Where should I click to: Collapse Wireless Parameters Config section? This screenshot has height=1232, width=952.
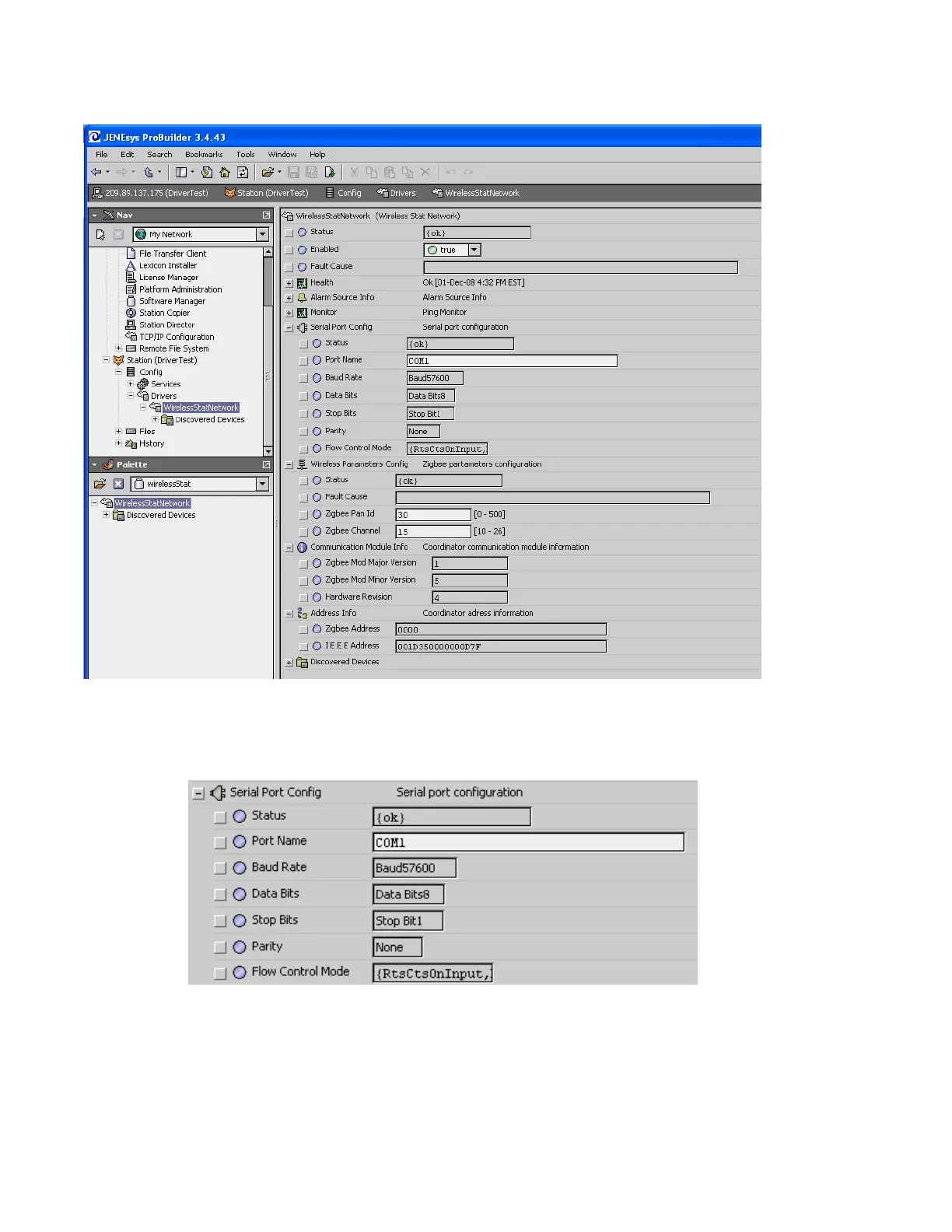tap(289, 465)
